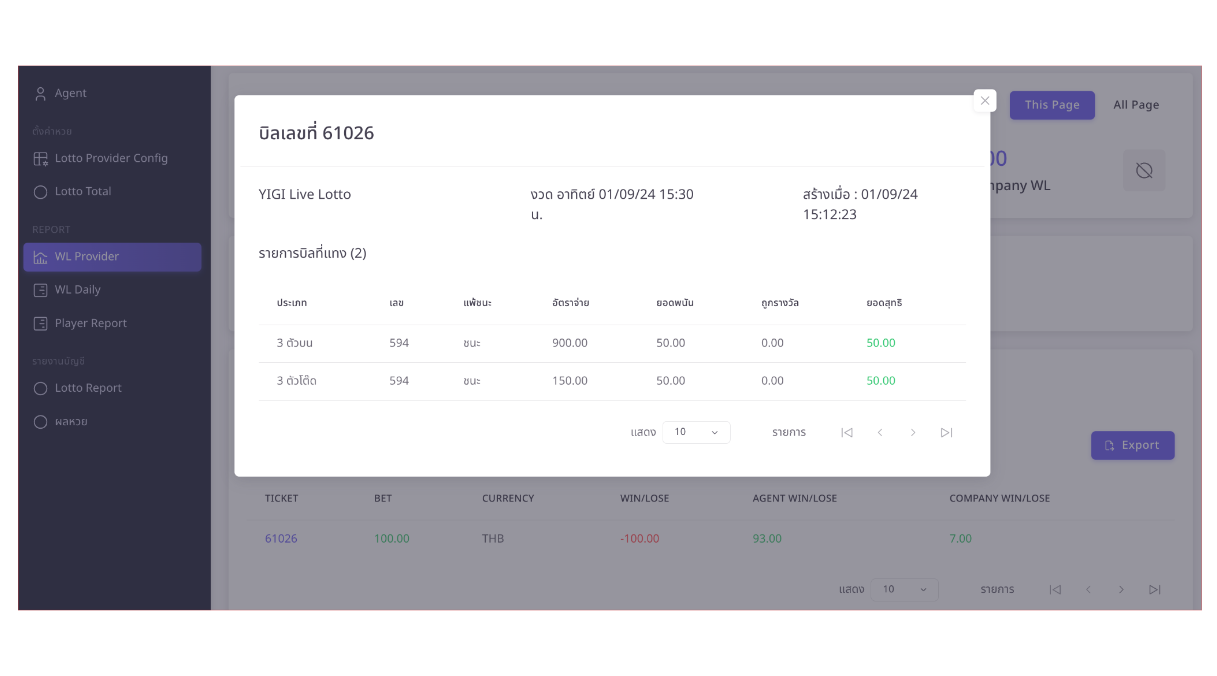Click next page arrow in dialog
The width and height of the screenshot is (1217, 676).
(913, 433)
